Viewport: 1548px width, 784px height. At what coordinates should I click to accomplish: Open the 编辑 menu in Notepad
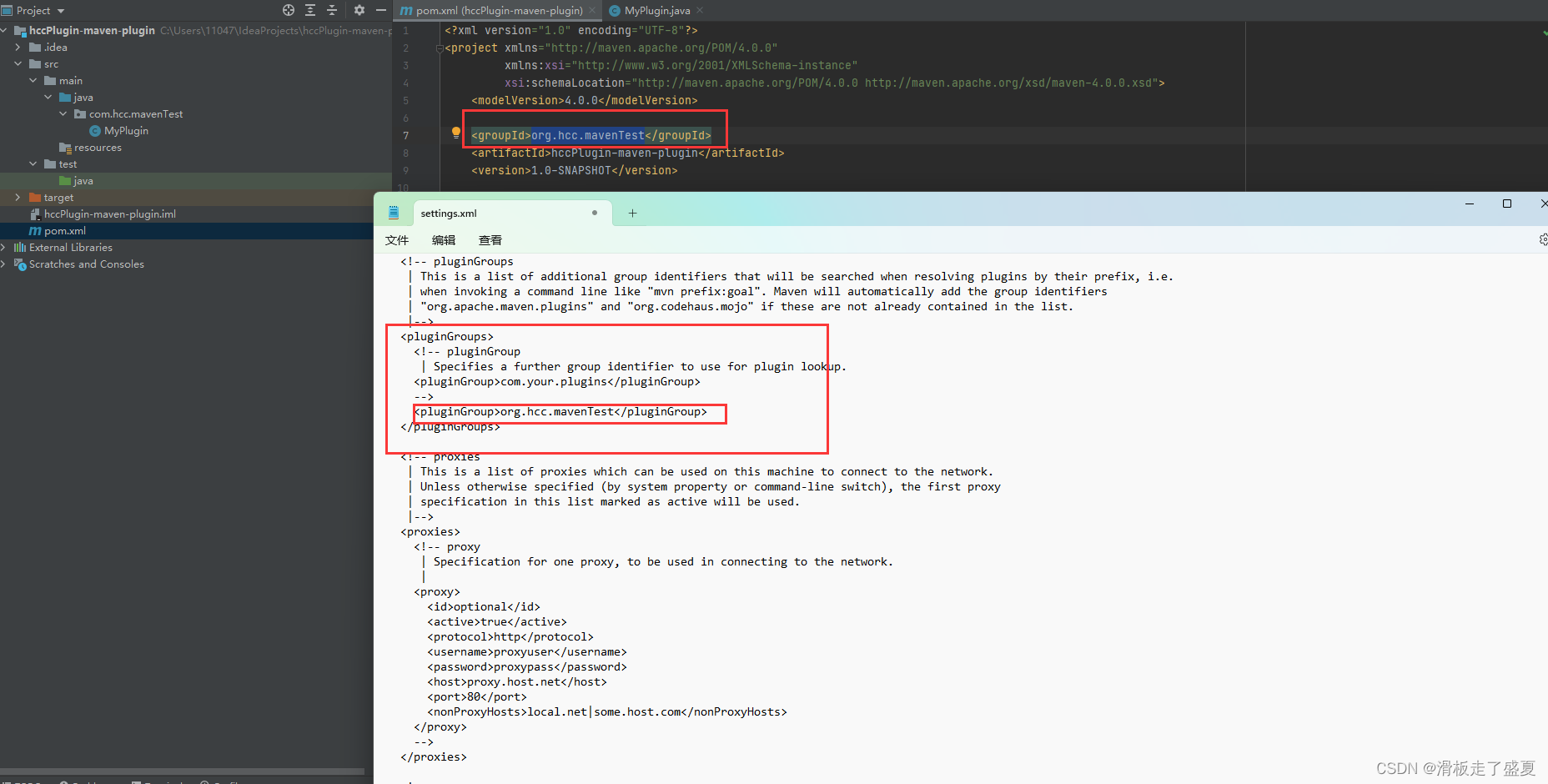444,239
